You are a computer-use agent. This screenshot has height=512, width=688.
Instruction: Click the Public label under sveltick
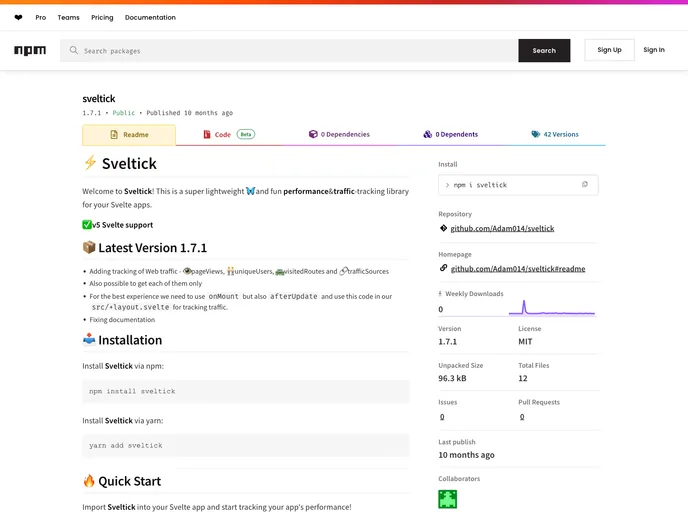coord(124,113)
